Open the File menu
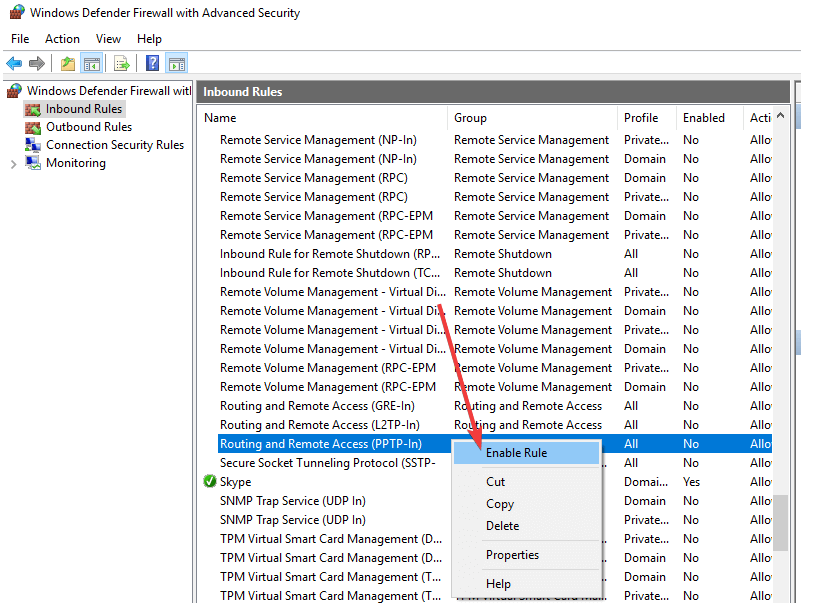This screenshot has height=603, width=824. point(20,39)
